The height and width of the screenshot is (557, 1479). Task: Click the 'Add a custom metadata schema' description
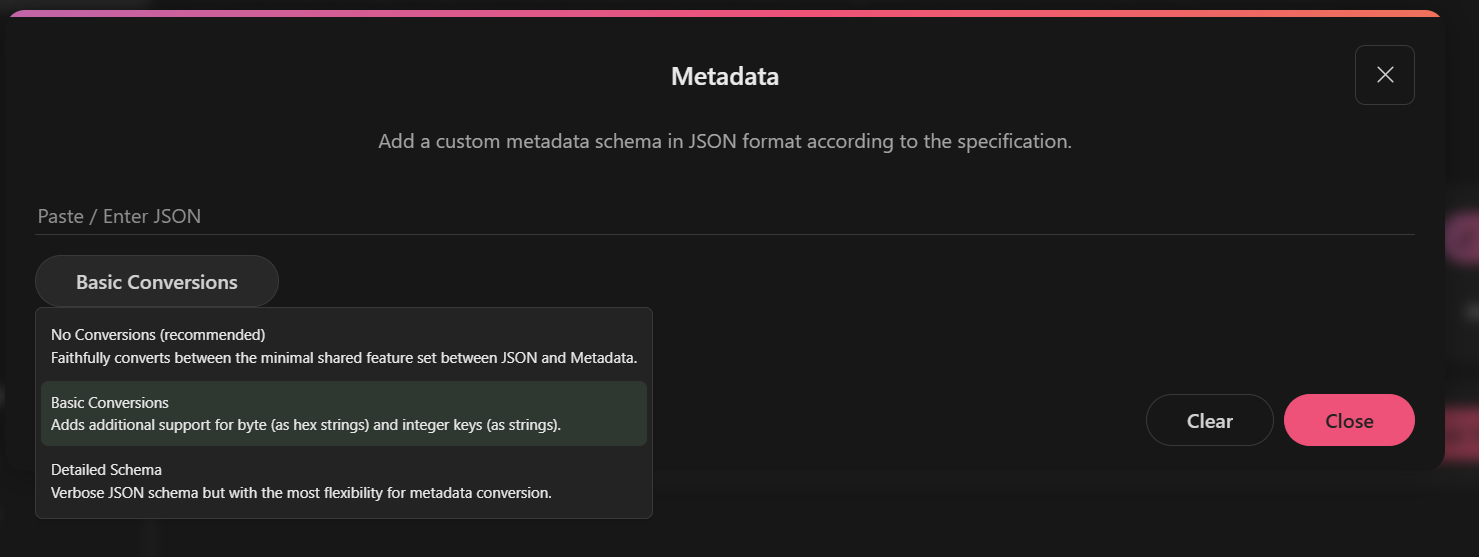tap(724, 141)
